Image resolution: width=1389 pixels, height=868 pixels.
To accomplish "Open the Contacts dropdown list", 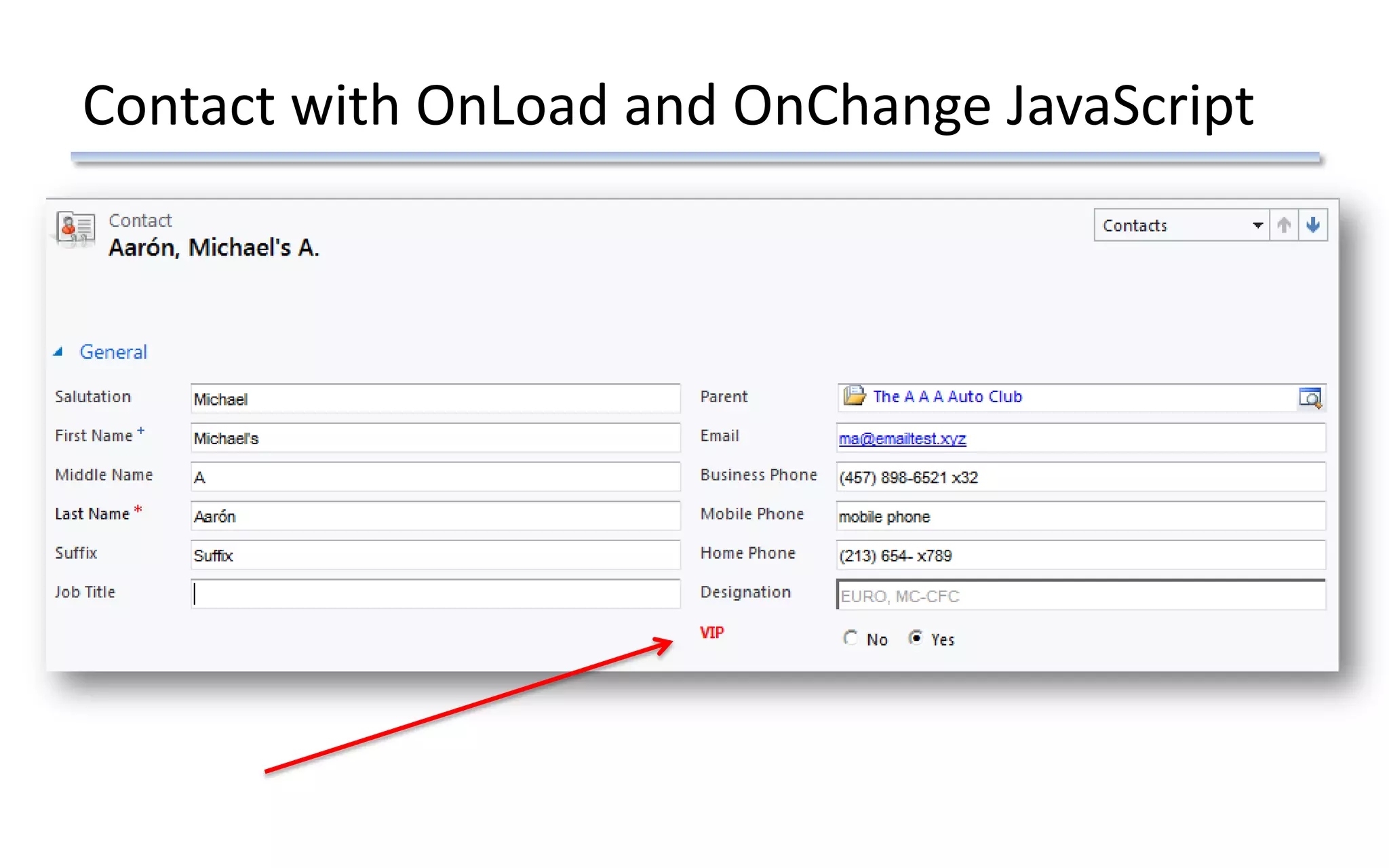I will click(1257, 225).
